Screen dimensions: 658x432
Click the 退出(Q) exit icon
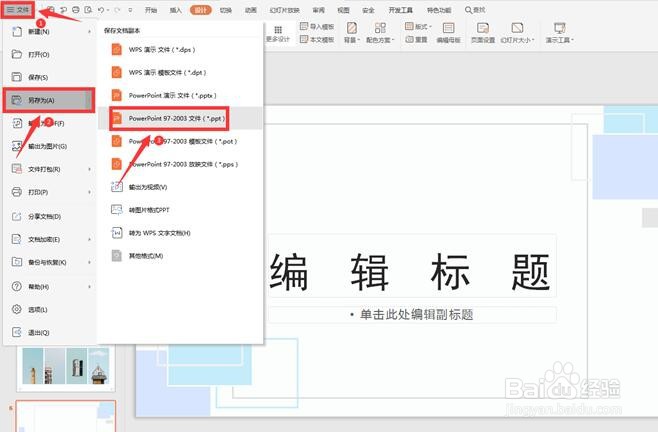click(17, 333)
